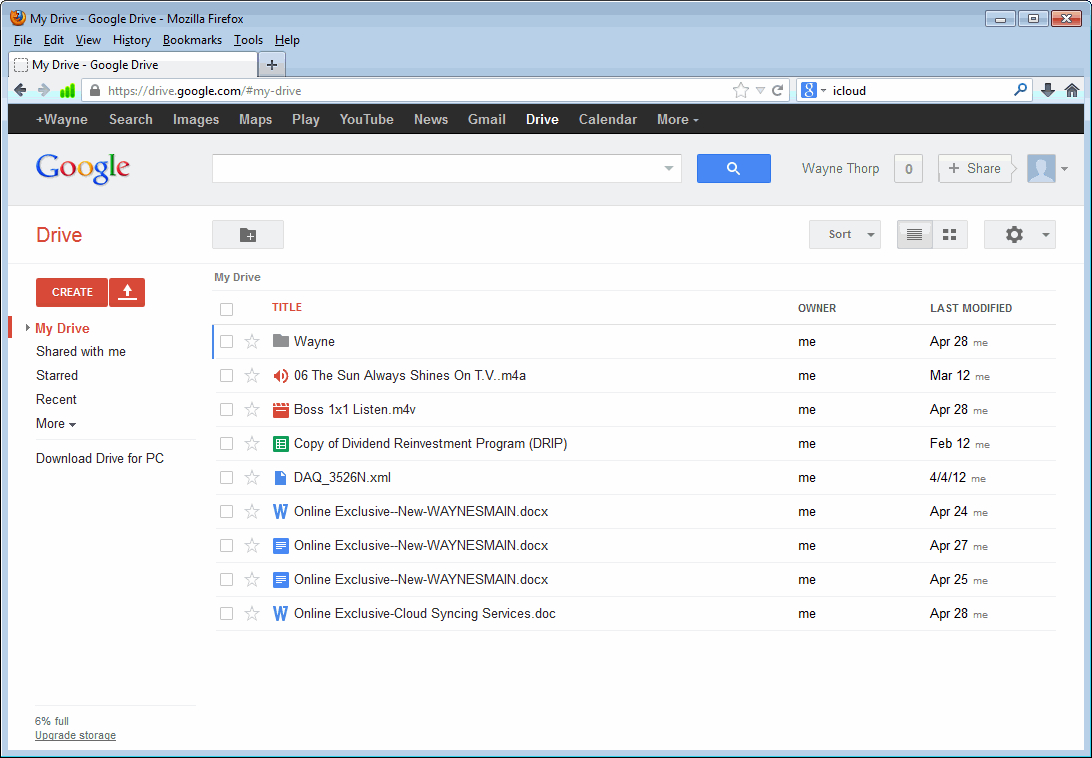Open the settings gear icon
This screenshot has height=758, width=1092.
pyautogui.click(x=1014, y=235)
